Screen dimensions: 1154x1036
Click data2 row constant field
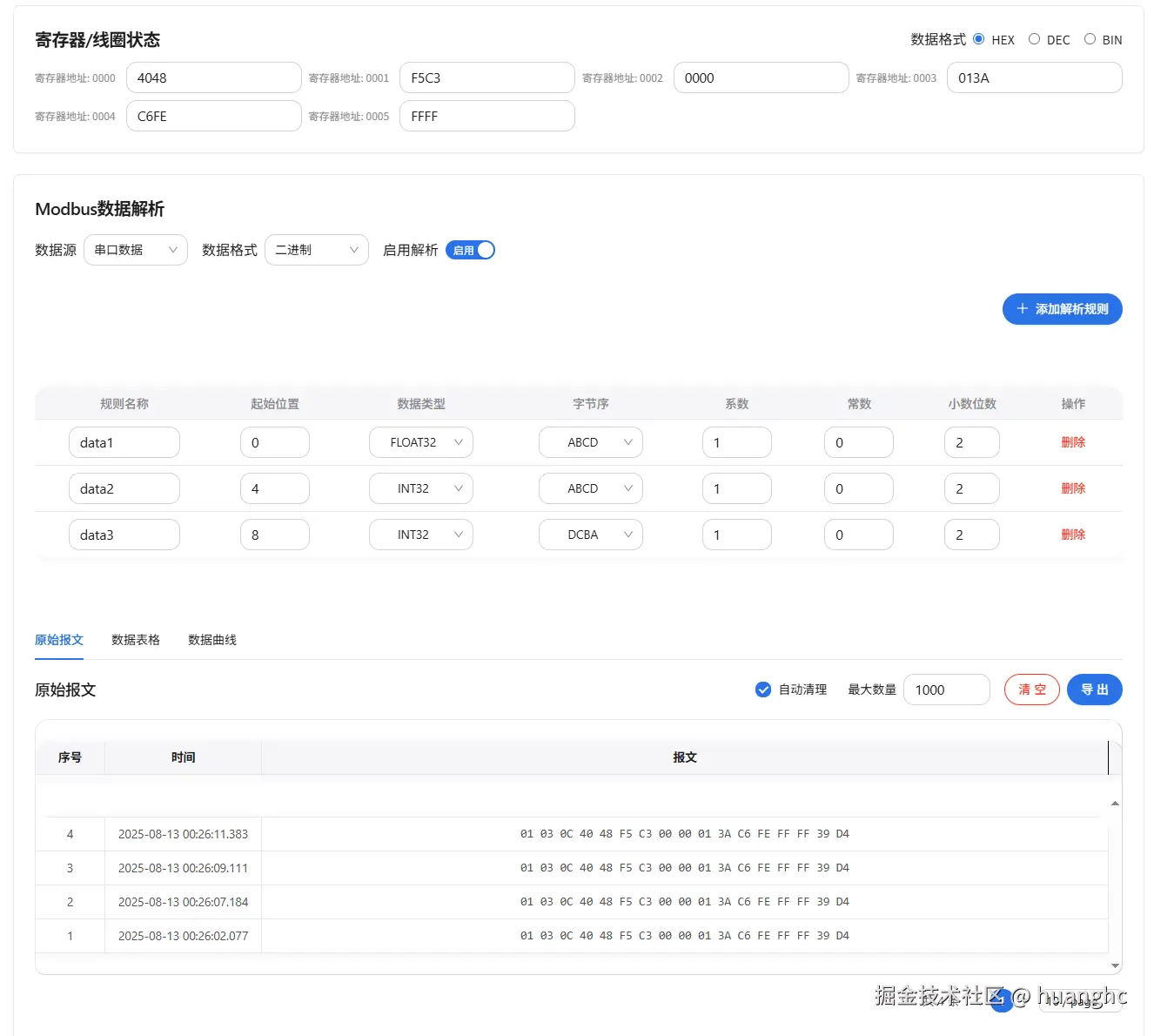[859, 488]
